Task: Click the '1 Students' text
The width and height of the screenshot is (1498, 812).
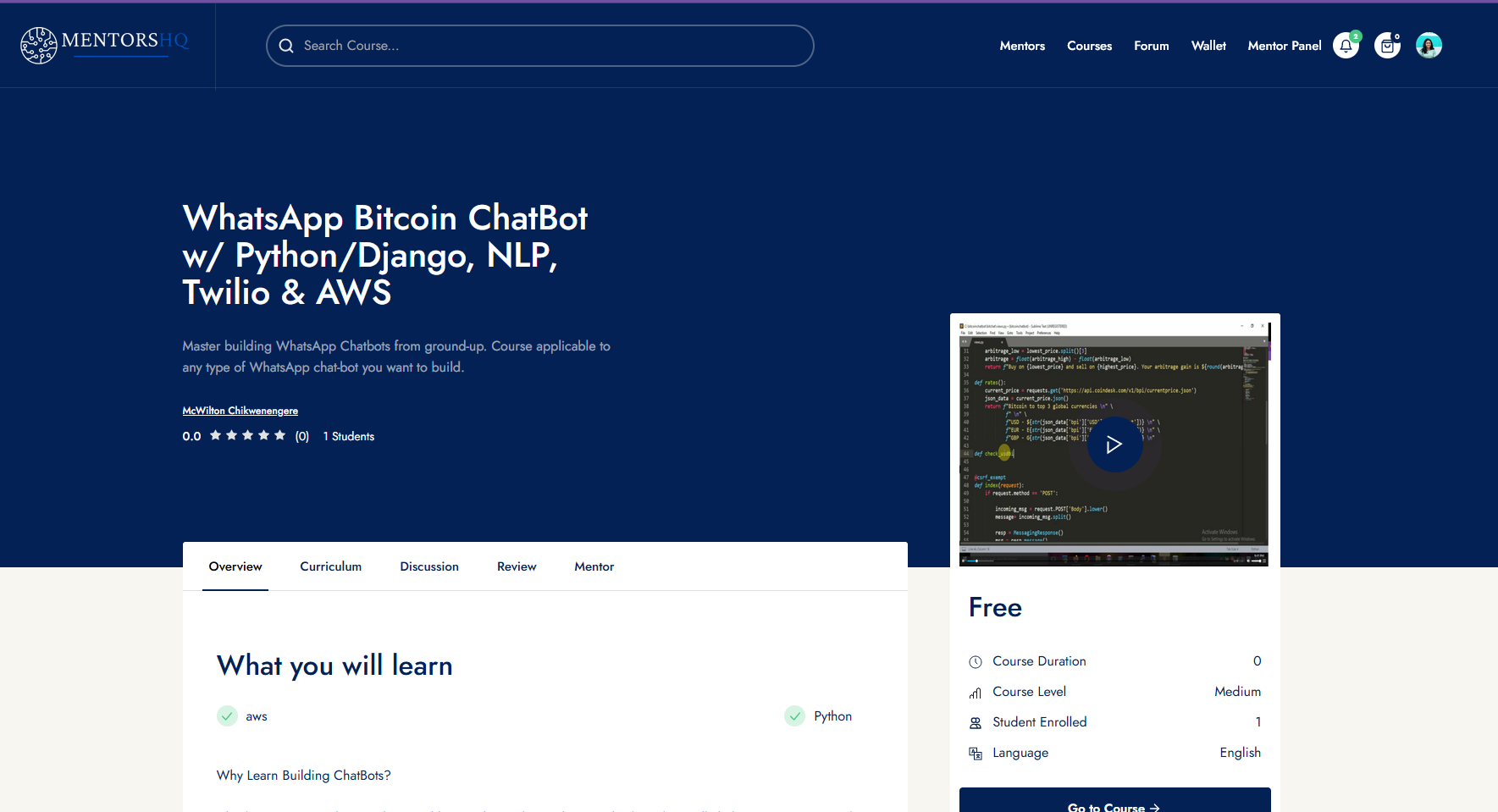Action: tap(348, 436)
